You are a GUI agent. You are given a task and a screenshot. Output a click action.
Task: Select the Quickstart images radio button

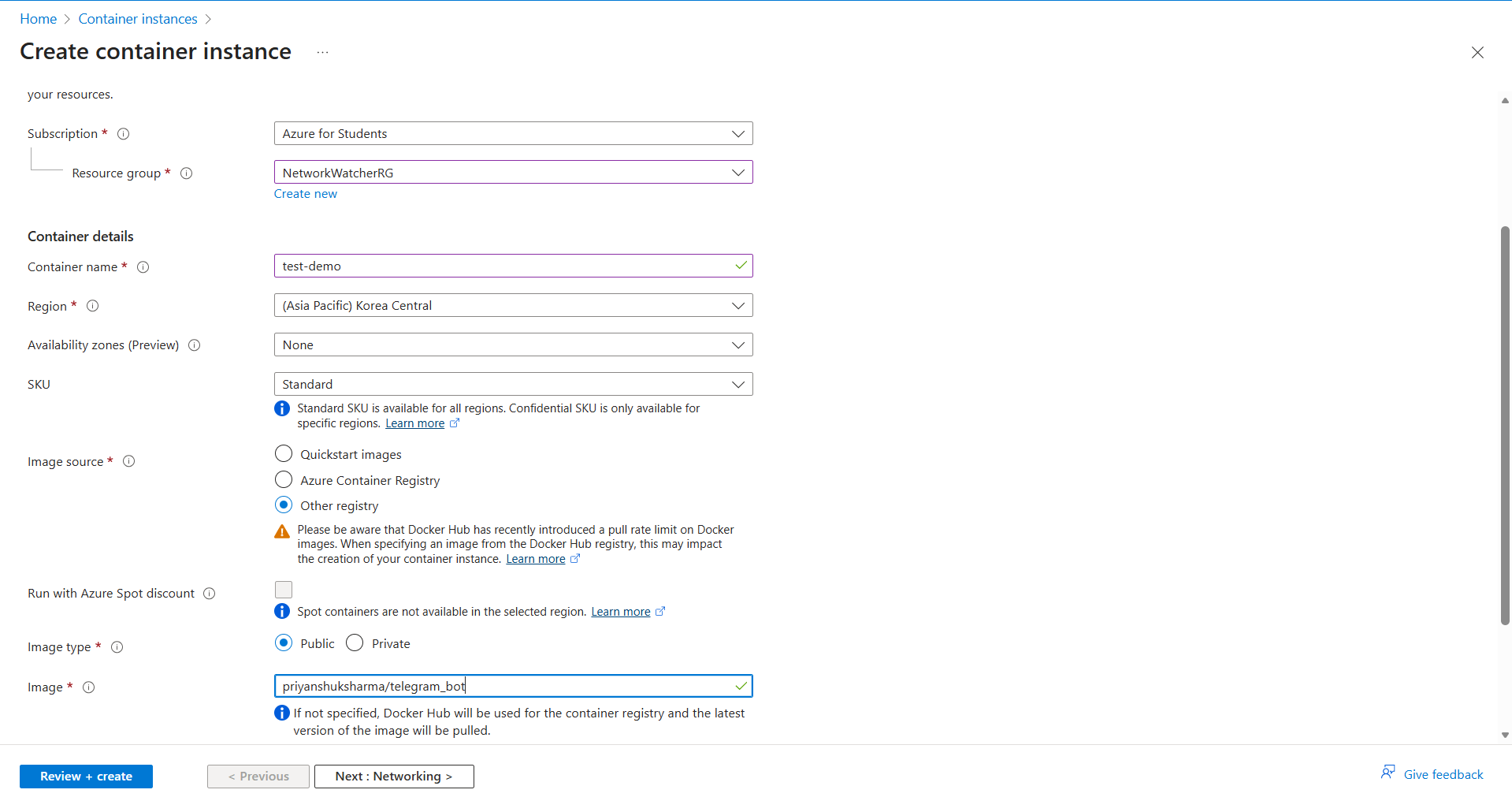[x=284, y=454]
